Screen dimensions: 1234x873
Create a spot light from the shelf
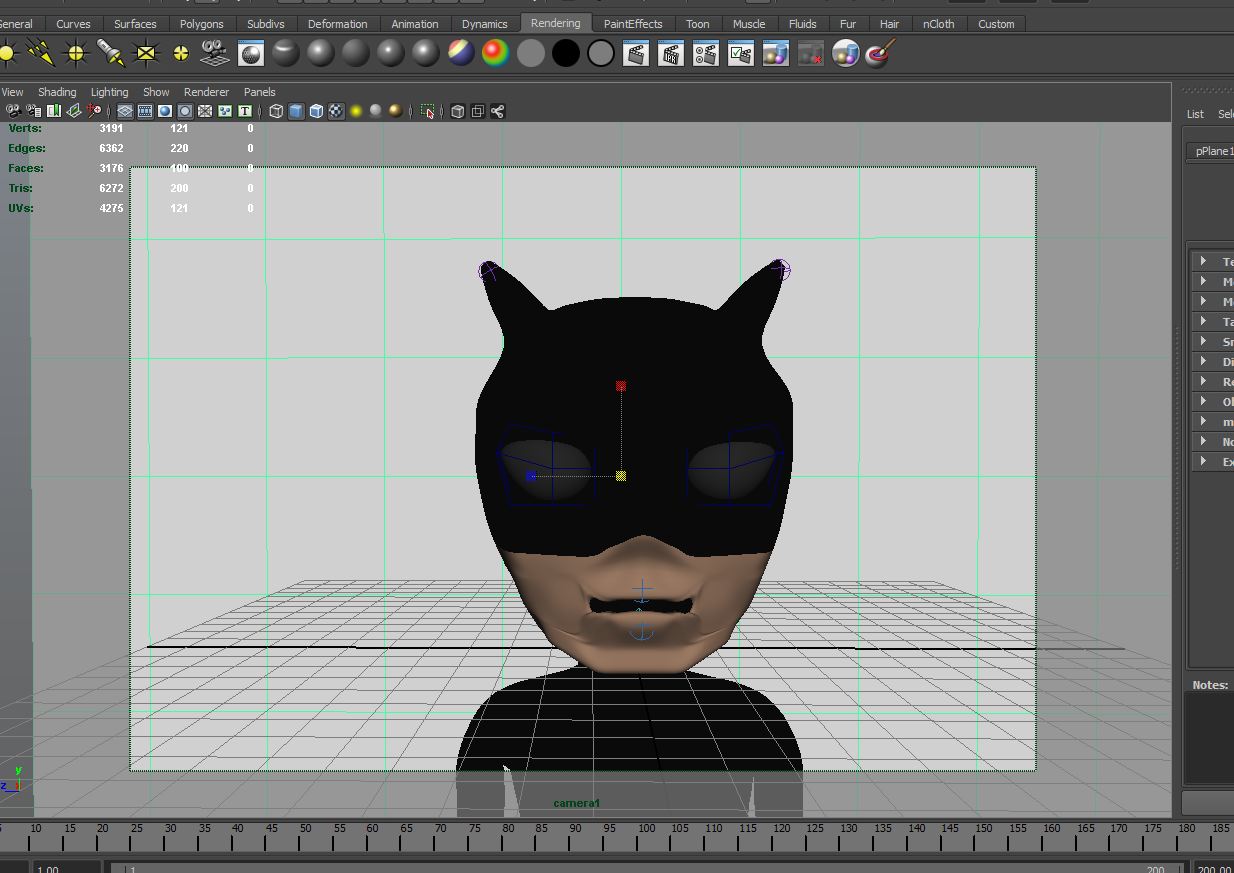click(x=110, y=53)
